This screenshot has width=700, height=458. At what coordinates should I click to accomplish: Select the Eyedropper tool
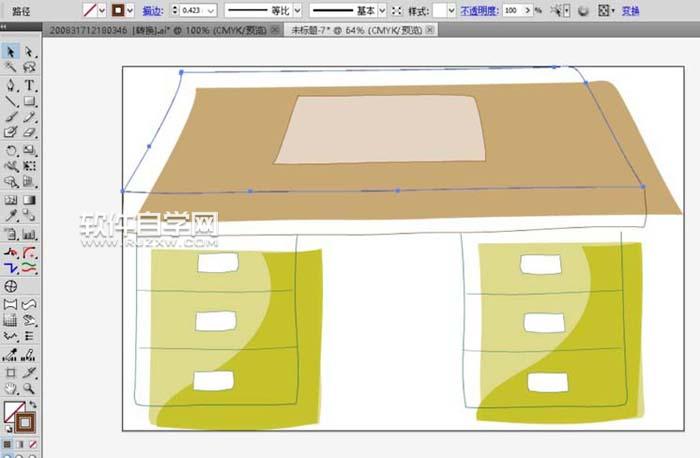pyautogui.click(x=11, y=216)
